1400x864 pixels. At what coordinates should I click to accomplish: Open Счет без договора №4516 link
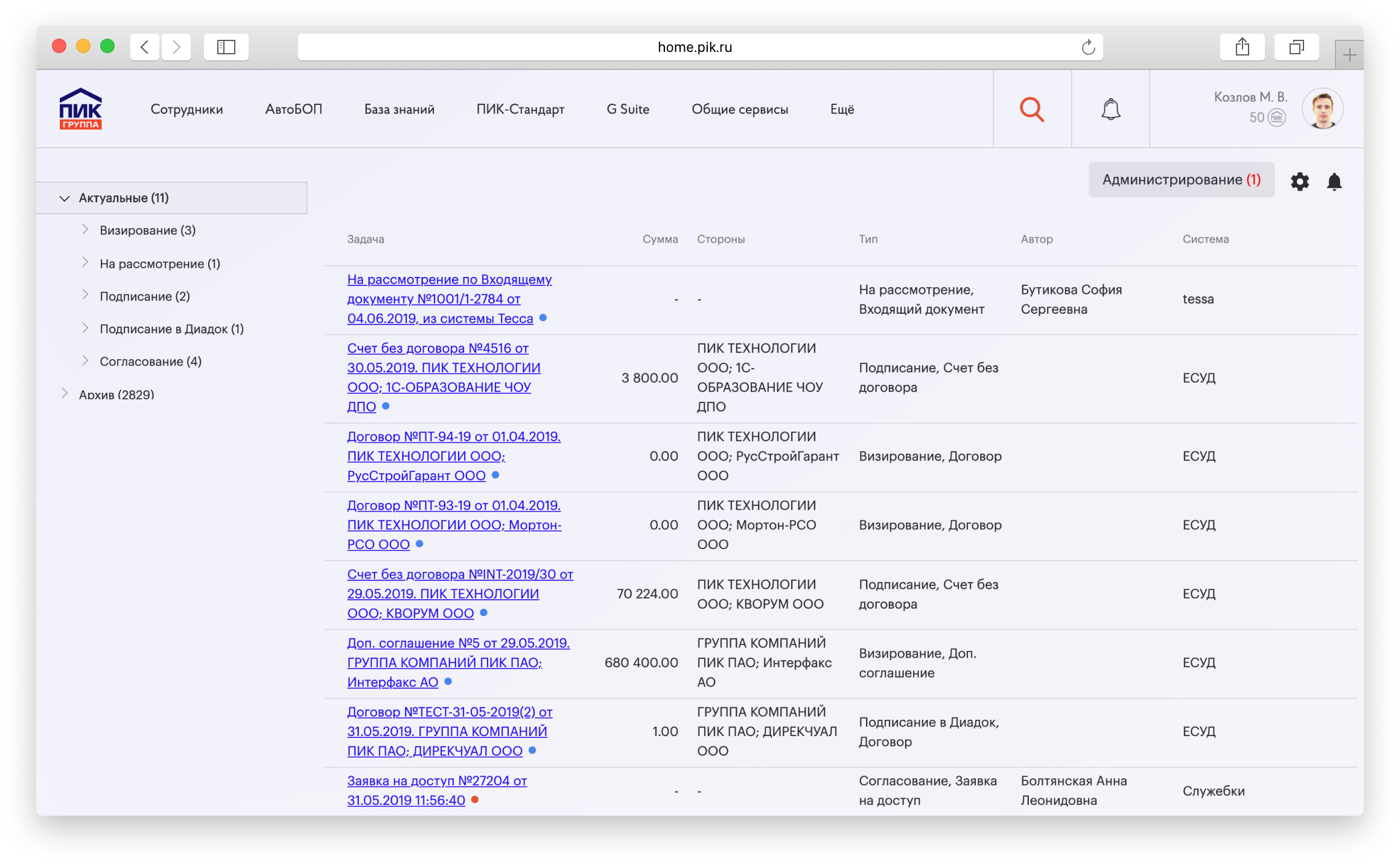[x=444, y=377]
